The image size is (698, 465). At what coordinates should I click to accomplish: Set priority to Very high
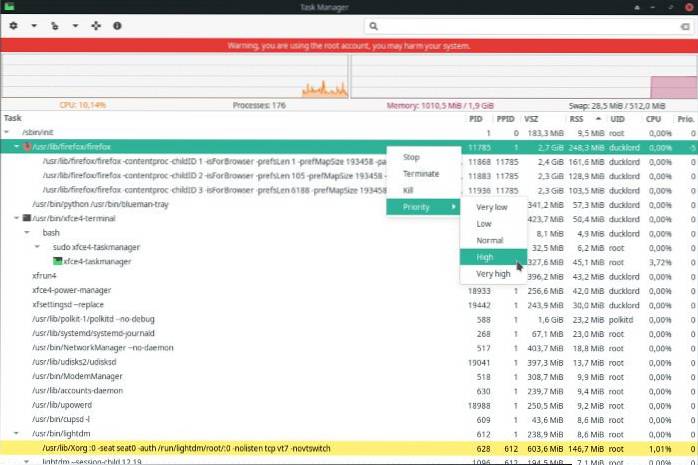[x=494, y=274]
